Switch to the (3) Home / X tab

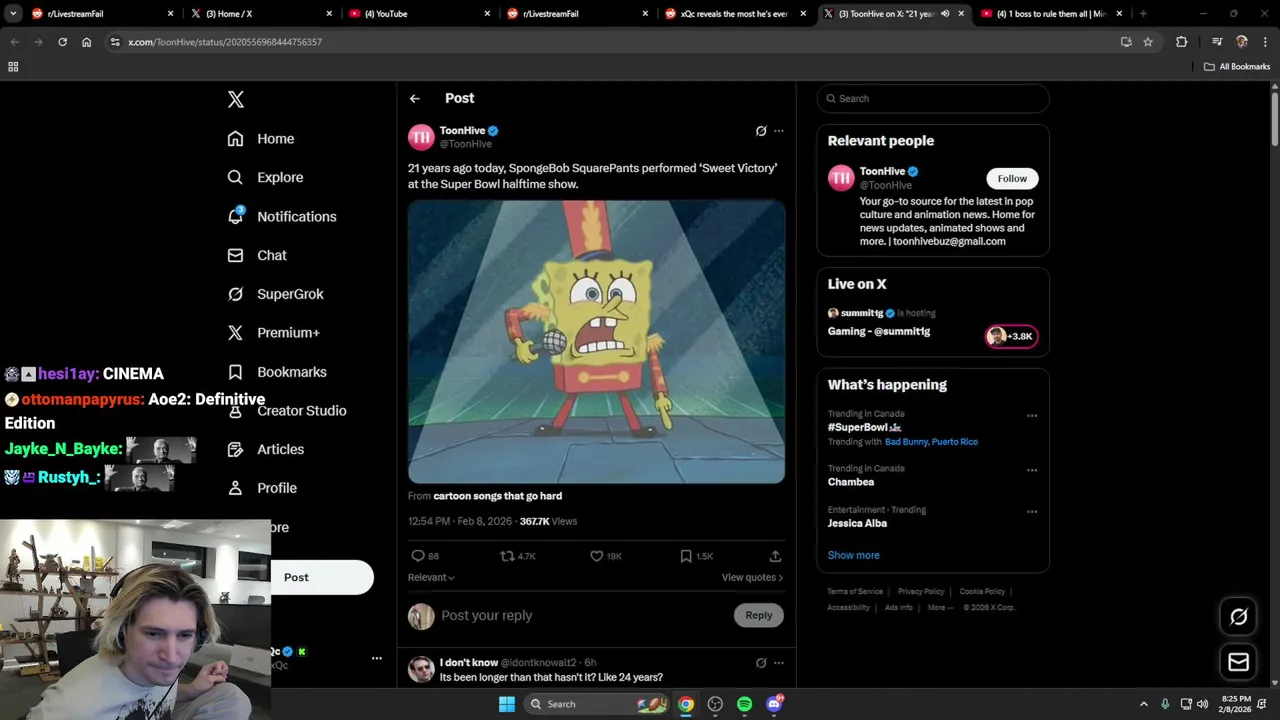pos(262,14)
